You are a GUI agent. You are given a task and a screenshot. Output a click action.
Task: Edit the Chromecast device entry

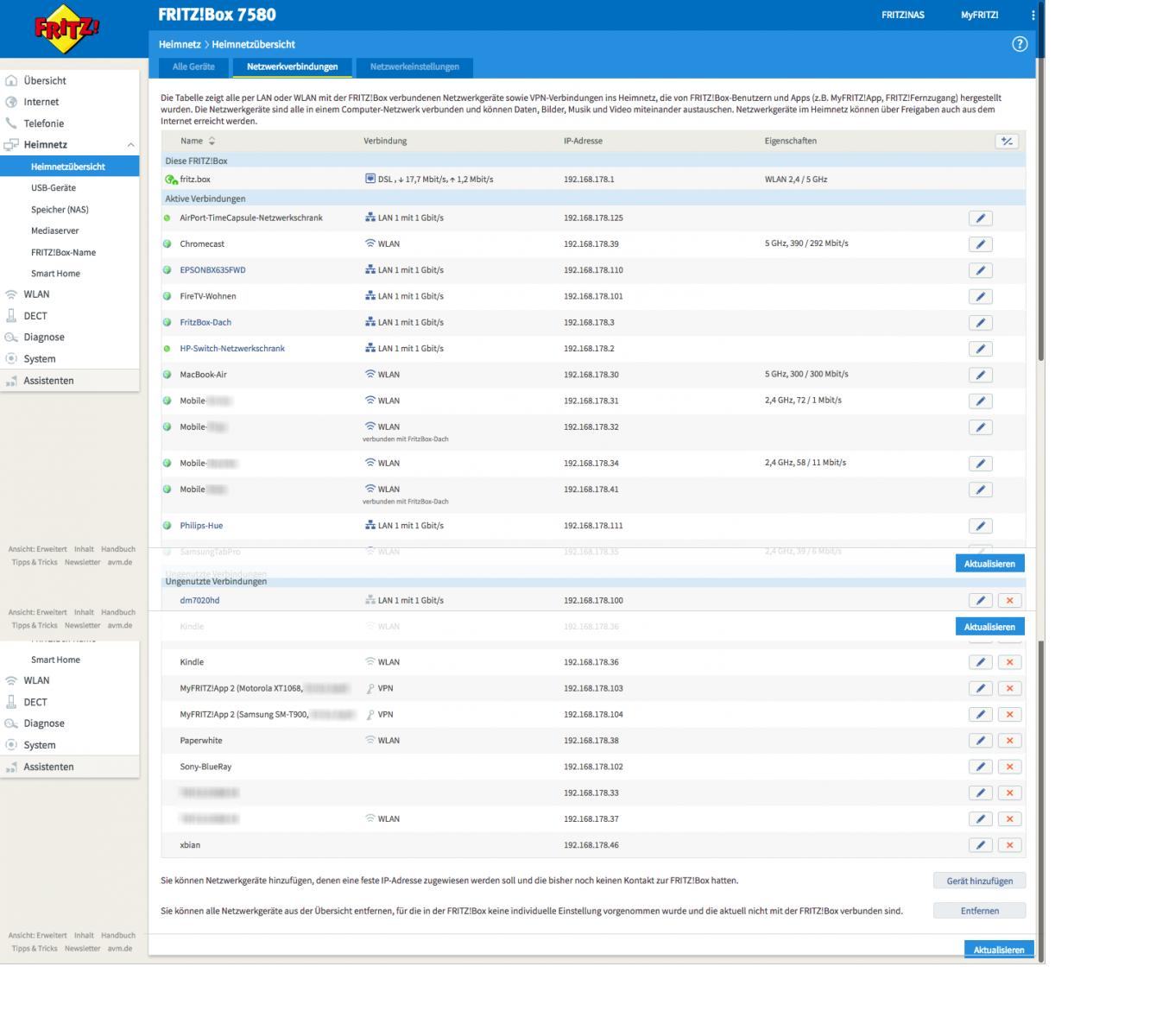tap(980, 244)
